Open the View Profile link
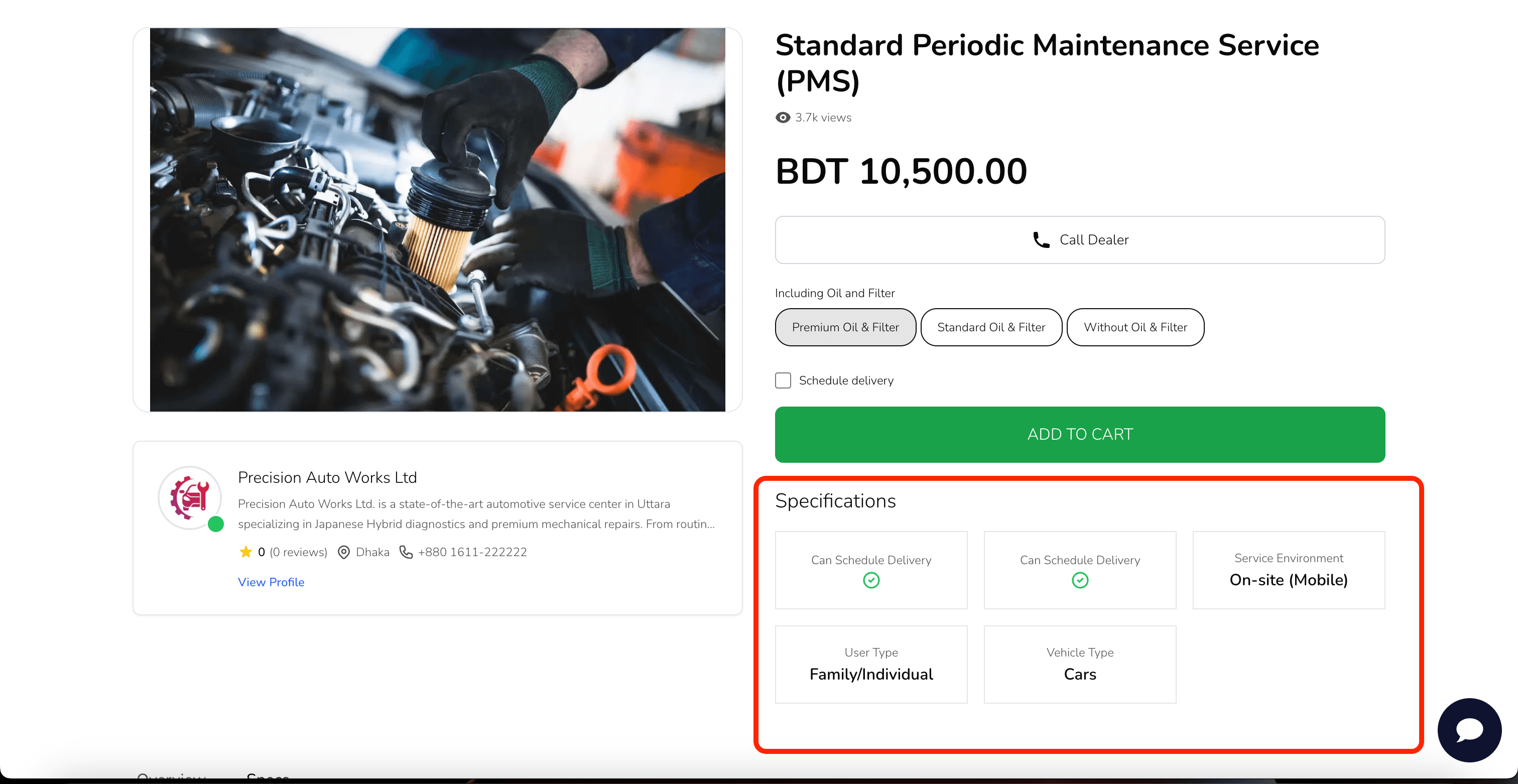Image resolution: width=1518 pixels, height=784 pixels. coord(271,582)
